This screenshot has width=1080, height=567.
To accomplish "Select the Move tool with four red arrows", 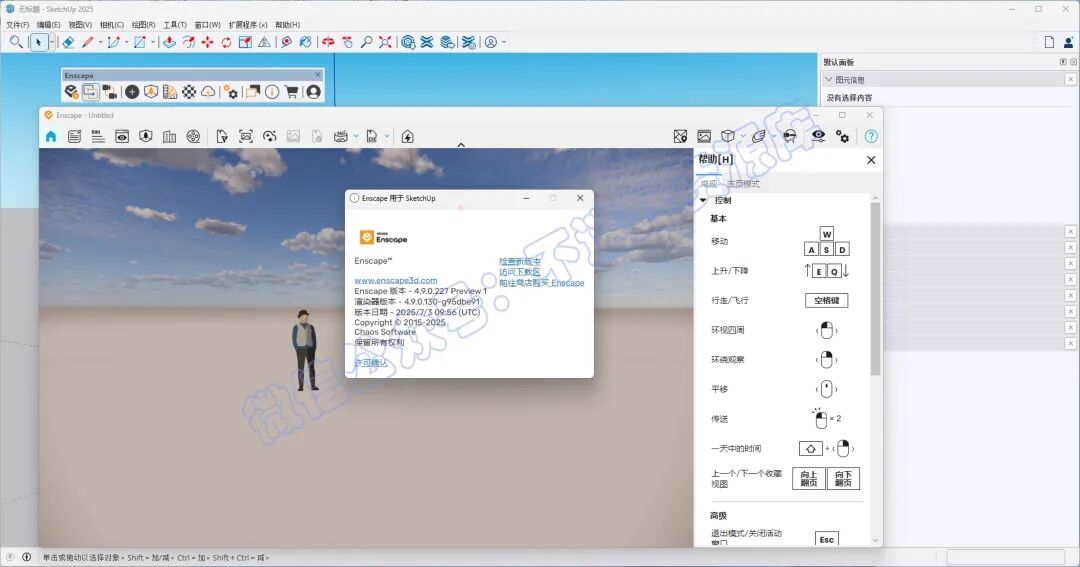I will tap(207, 42).
